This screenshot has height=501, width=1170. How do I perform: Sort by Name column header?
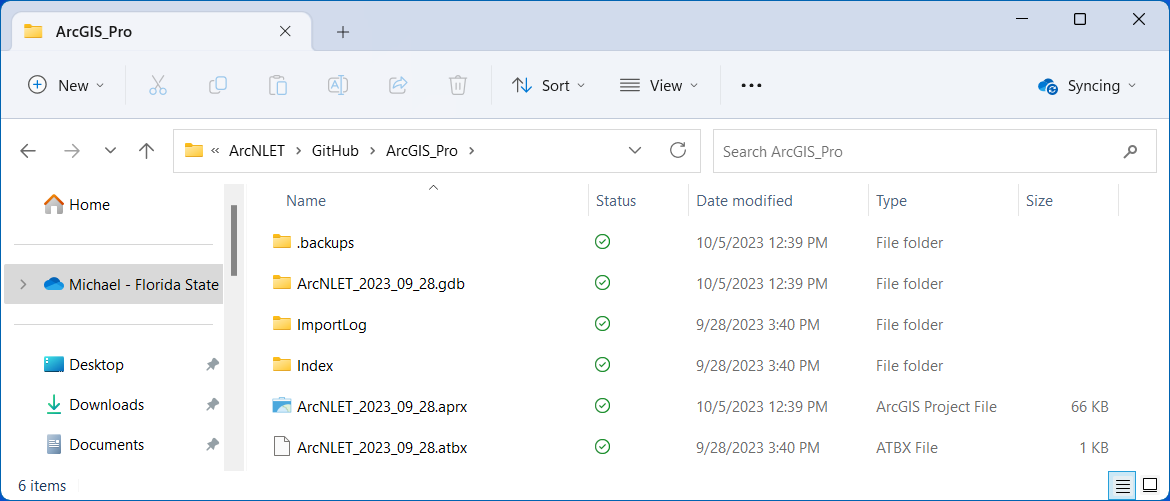306,201
